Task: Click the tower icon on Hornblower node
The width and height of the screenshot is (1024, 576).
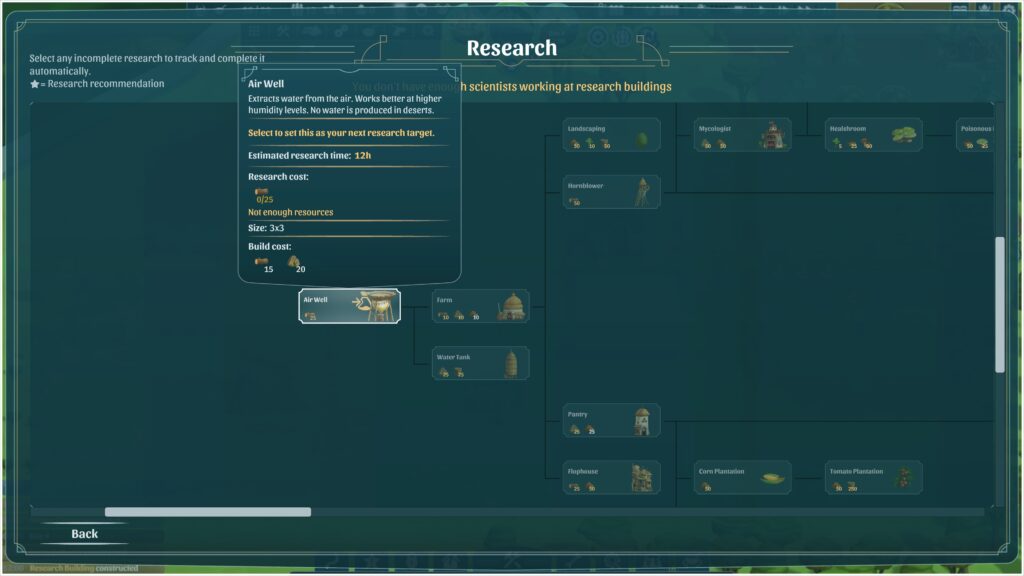Action: 643,192
